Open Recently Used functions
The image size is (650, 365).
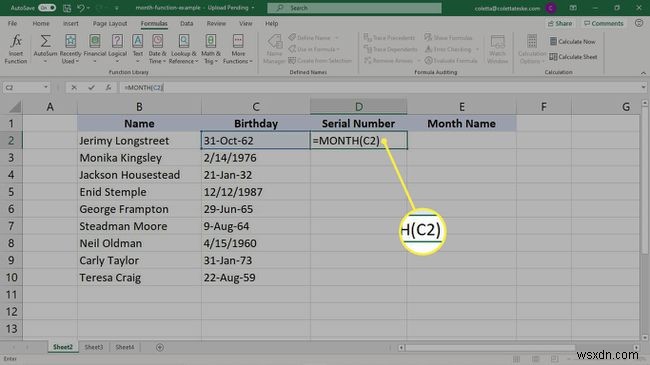70,49
